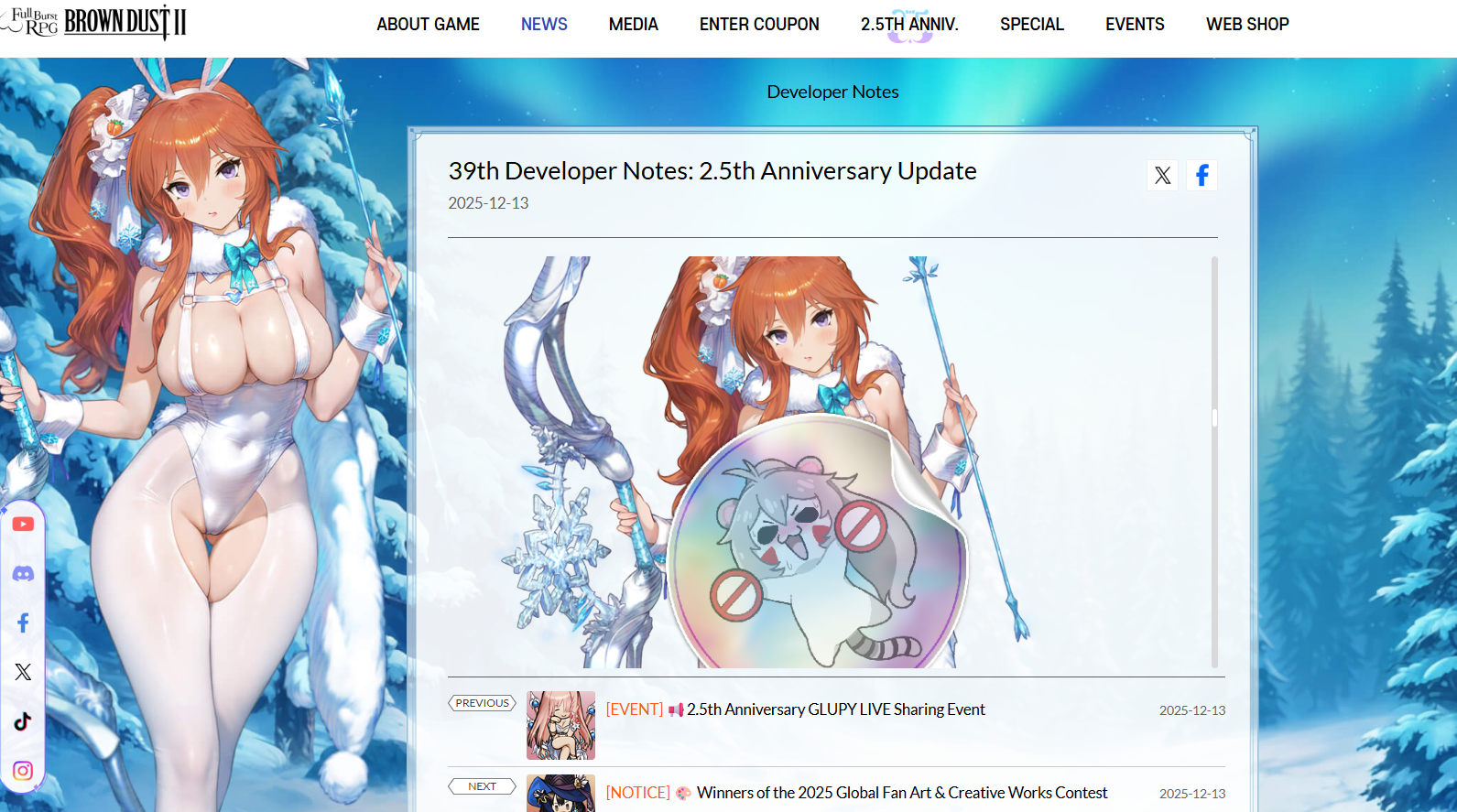Open the WEB SHOP menu
This screenshot has width=1457, height=812.
1247,25
